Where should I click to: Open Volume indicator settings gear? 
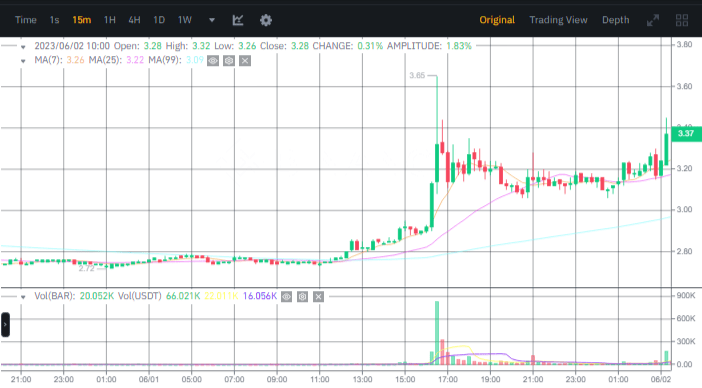(303, 296)
